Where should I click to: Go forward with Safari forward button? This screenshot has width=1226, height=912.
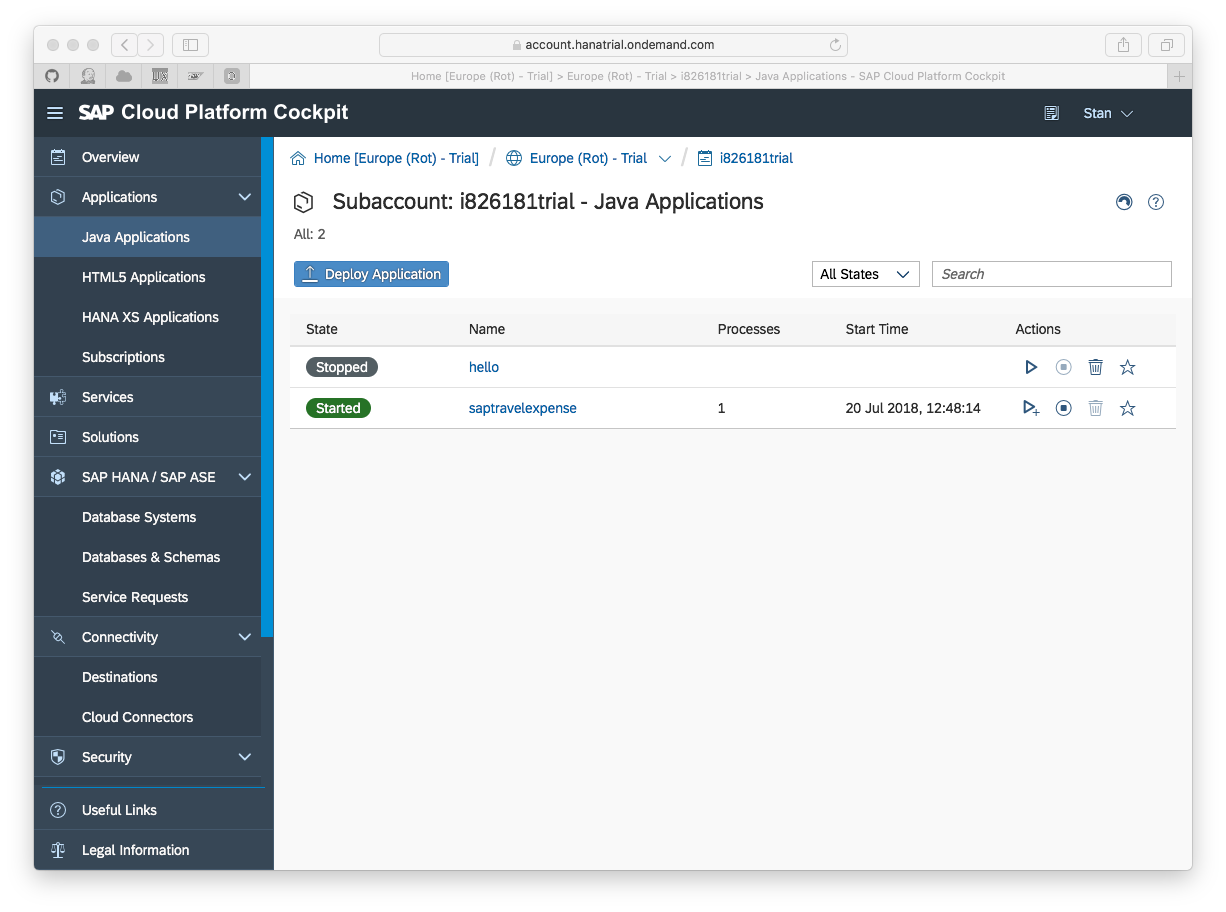click(151, 44)
